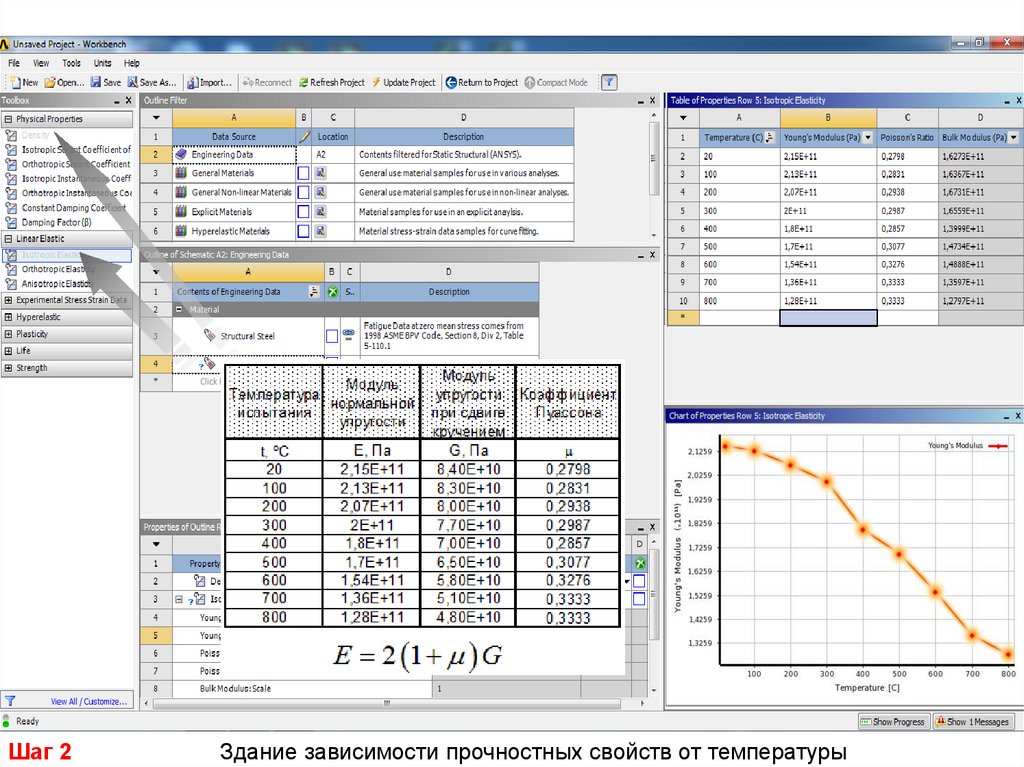Click the Show Progress button
1024x767 pixels.
click(893, 722)
